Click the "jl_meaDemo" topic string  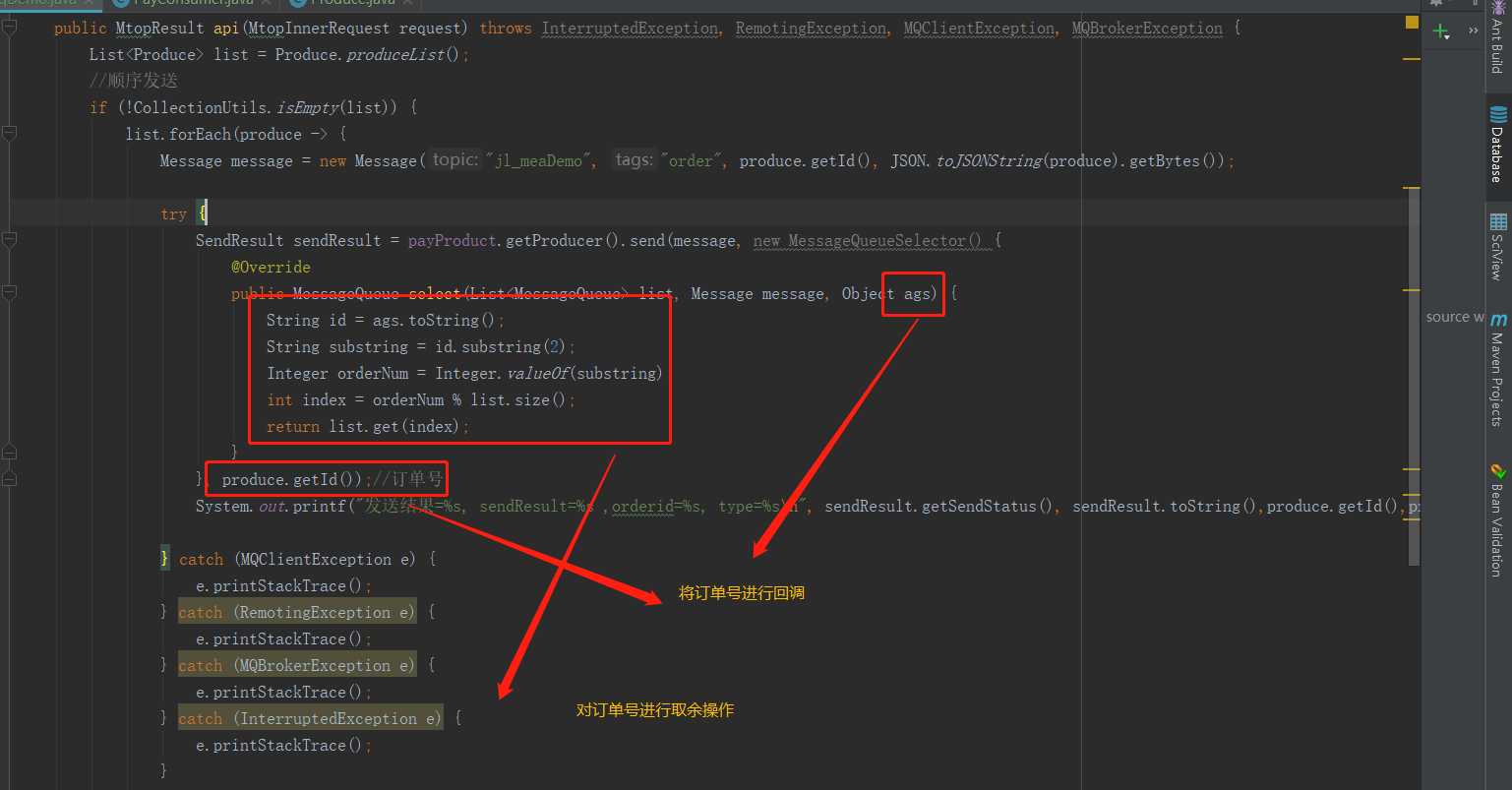pyautogui.click(x=541, y=161)
